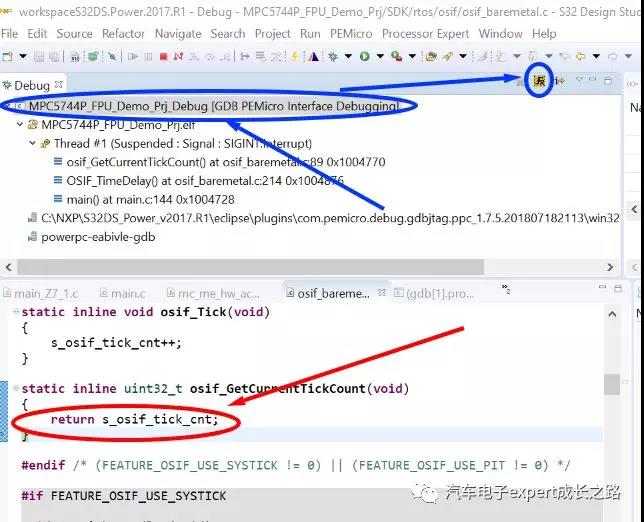Collapse the MPC5744P_FPU_Demo_Prj.elf node
Image resolution: width=644 pixels, height=522 pixels.
point(20,125)
